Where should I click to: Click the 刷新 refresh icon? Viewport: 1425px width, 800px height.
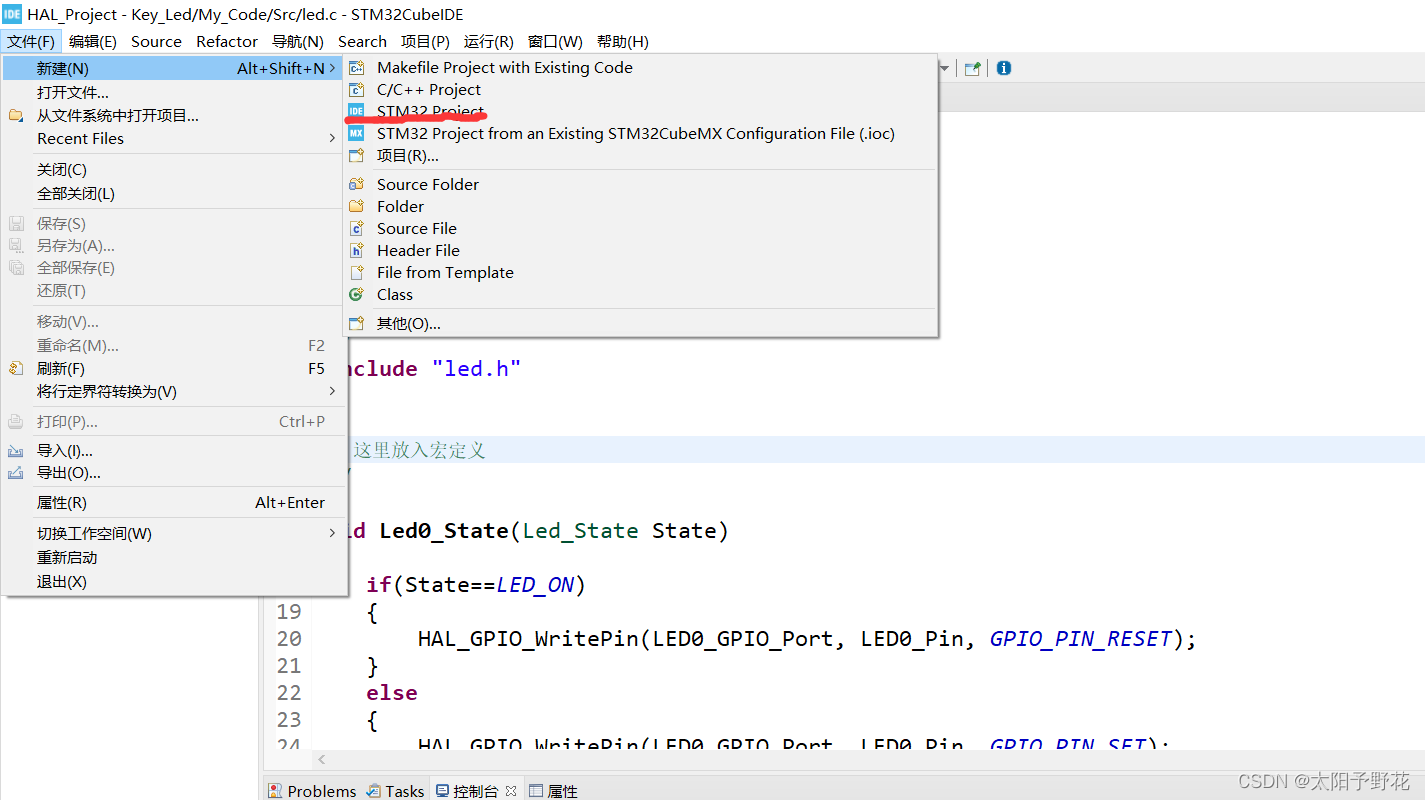click(x=16, y=368)
